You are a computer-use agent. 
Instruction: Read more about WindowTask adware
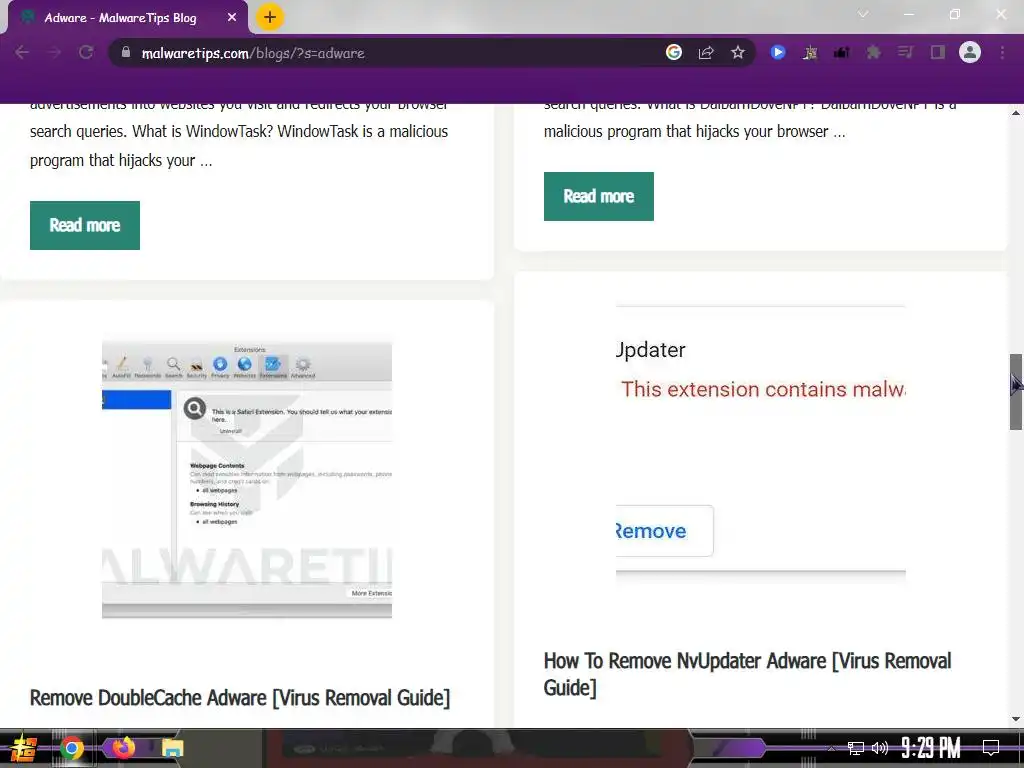(85, 225)
